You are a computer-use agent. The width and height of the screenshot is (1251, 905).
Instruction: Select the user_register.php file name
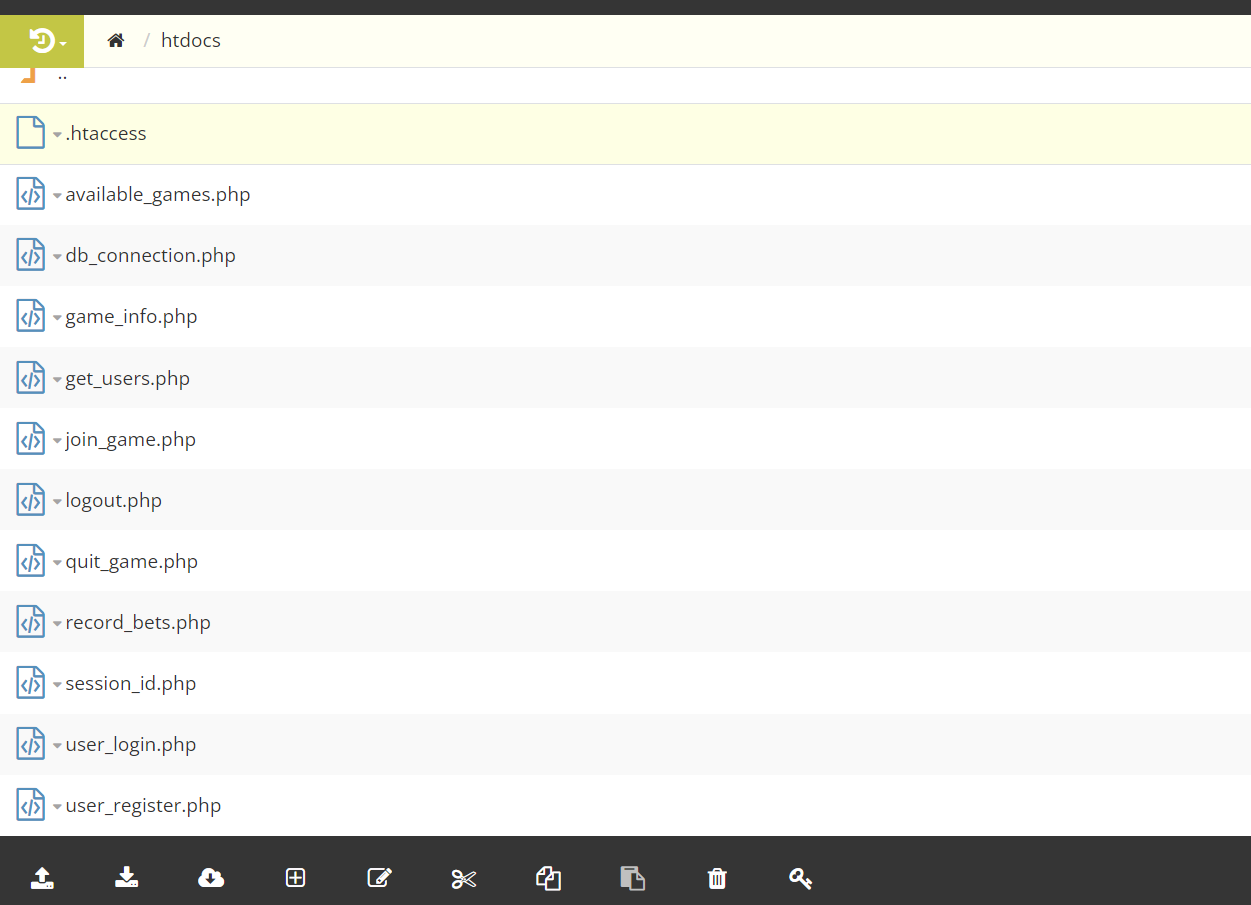point(143,805)
